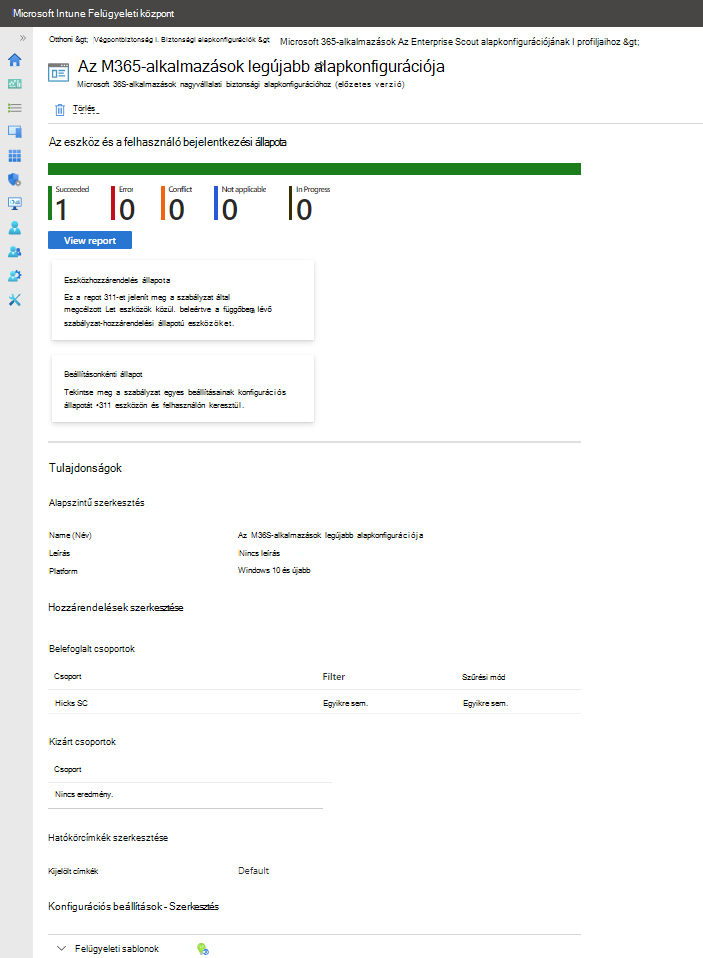Open Troubleshooting wrench icon in sidebar
Image resolution: width=703 pixels, height=958 pixels.
tap(15, 299)
